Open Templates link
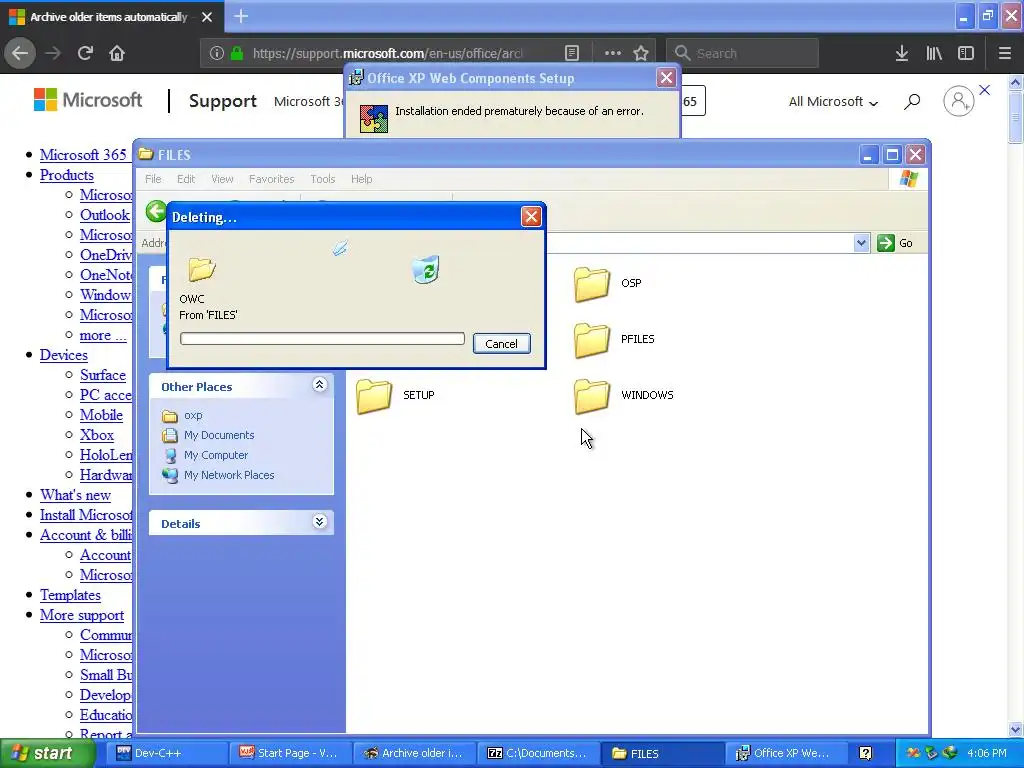 70,596
